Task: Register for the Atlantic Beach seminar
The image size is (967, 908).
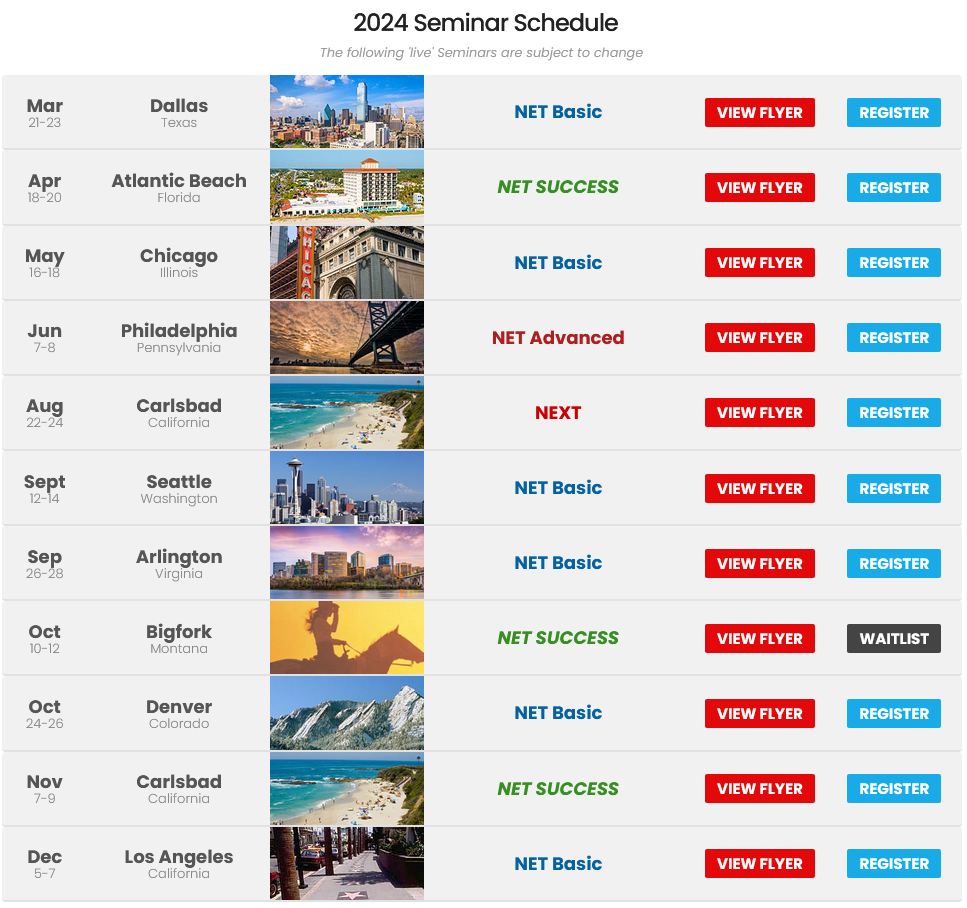Action: click(x=894, y=188)
